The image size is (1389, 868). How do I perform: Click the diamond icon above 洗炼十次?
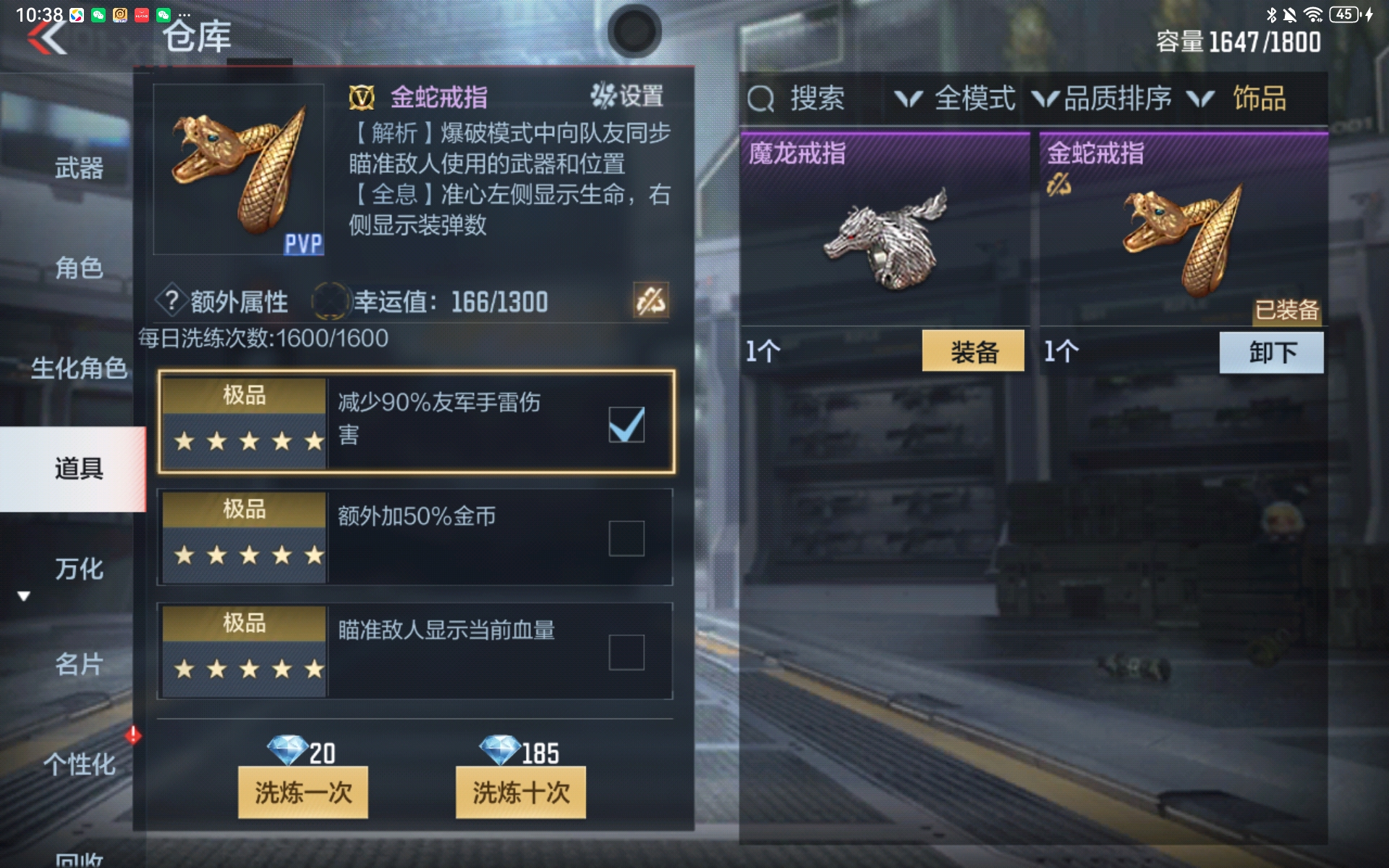(x=499, y=751)
